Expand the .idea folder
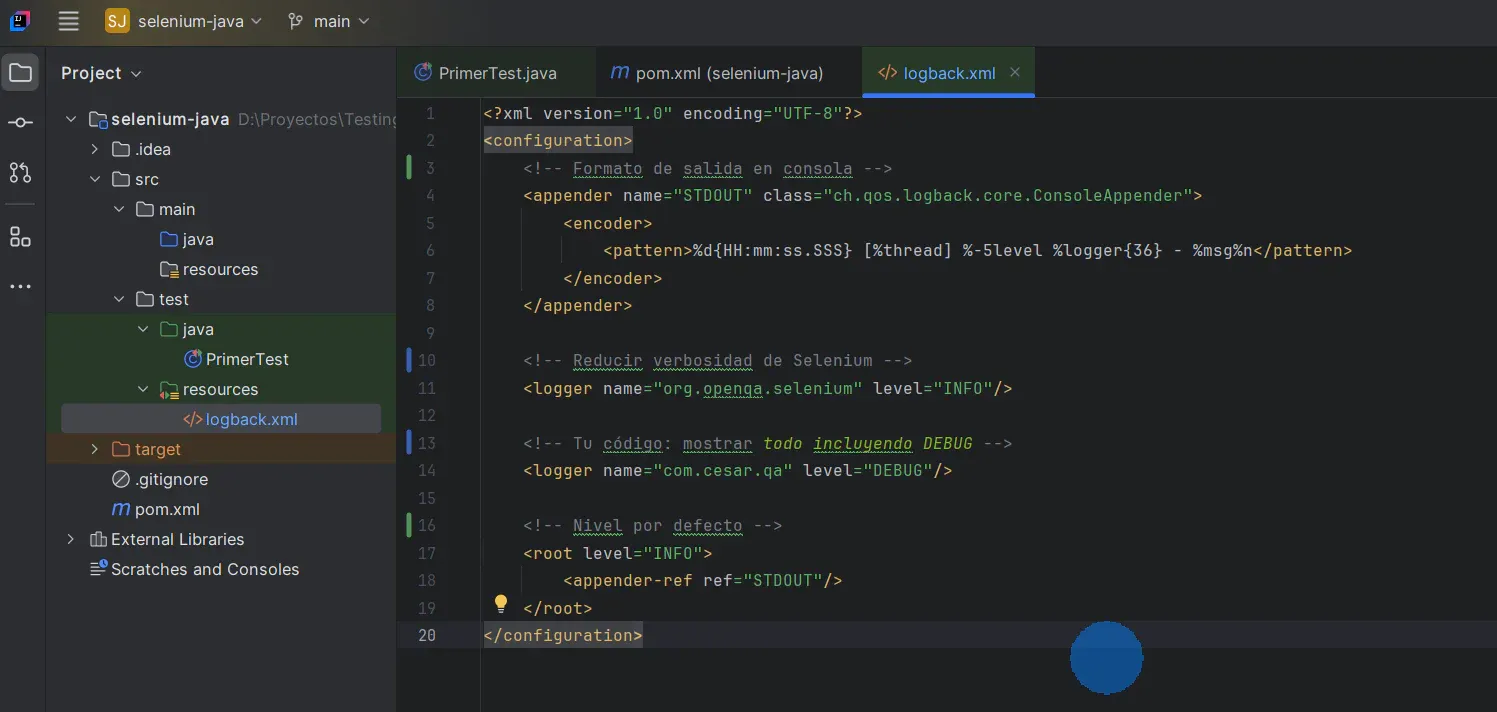Screen dimensions: 1497x712 tap(95, 148)
